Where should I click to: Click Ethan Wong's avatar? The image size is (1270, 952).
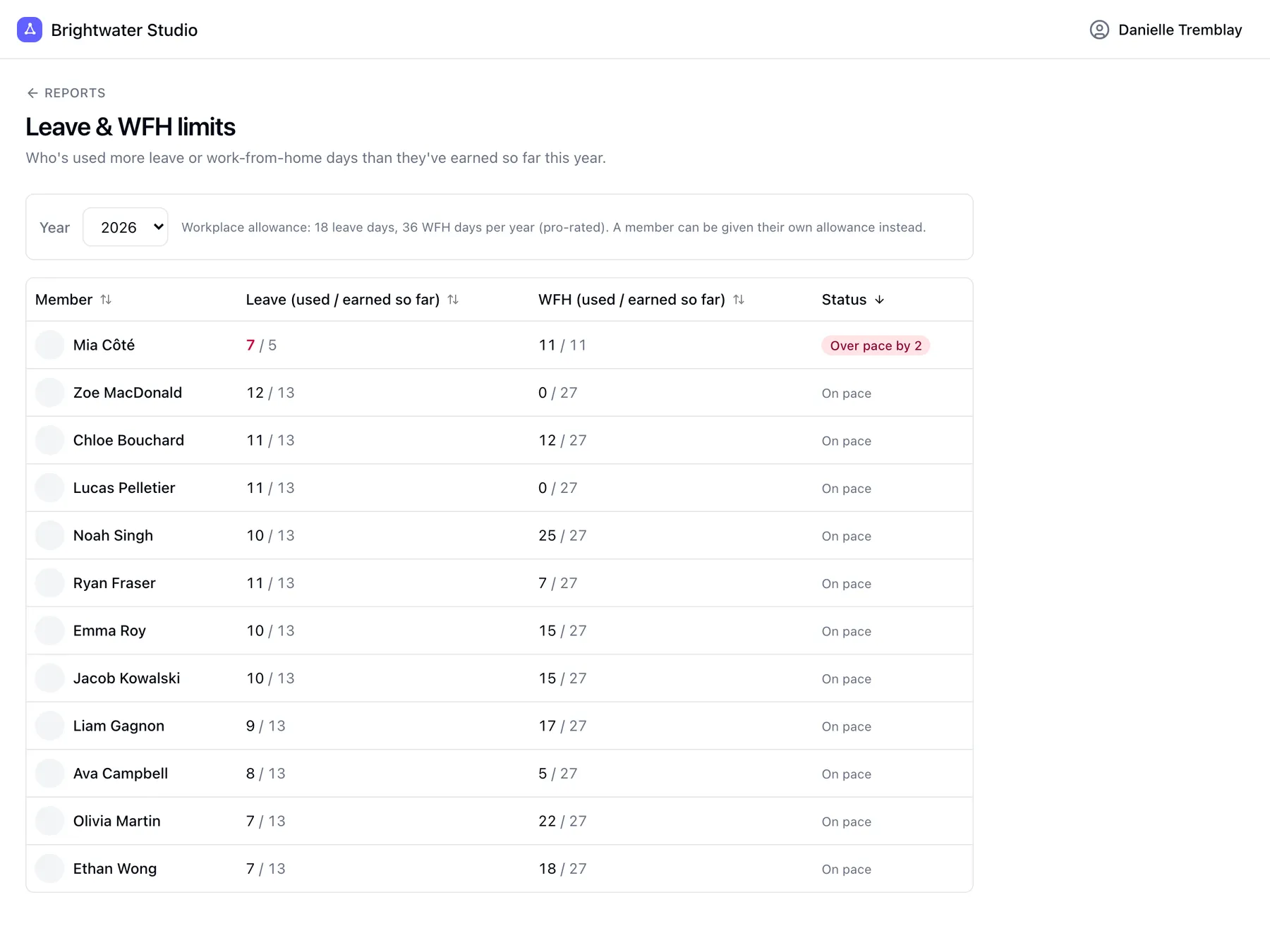coord(50,869)
